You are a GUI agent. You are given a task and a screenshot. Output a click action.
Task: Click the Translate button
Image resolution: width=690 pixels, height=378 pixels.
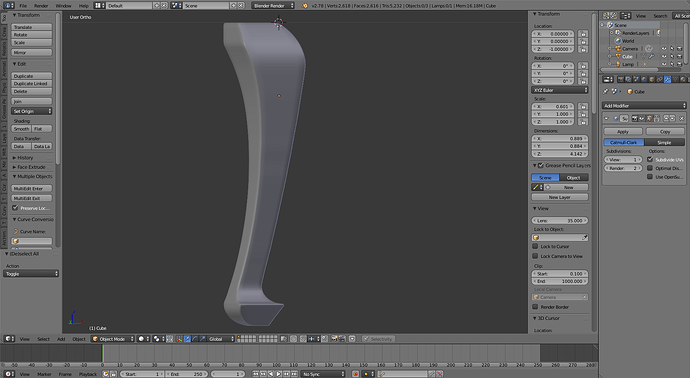point(32,27)
